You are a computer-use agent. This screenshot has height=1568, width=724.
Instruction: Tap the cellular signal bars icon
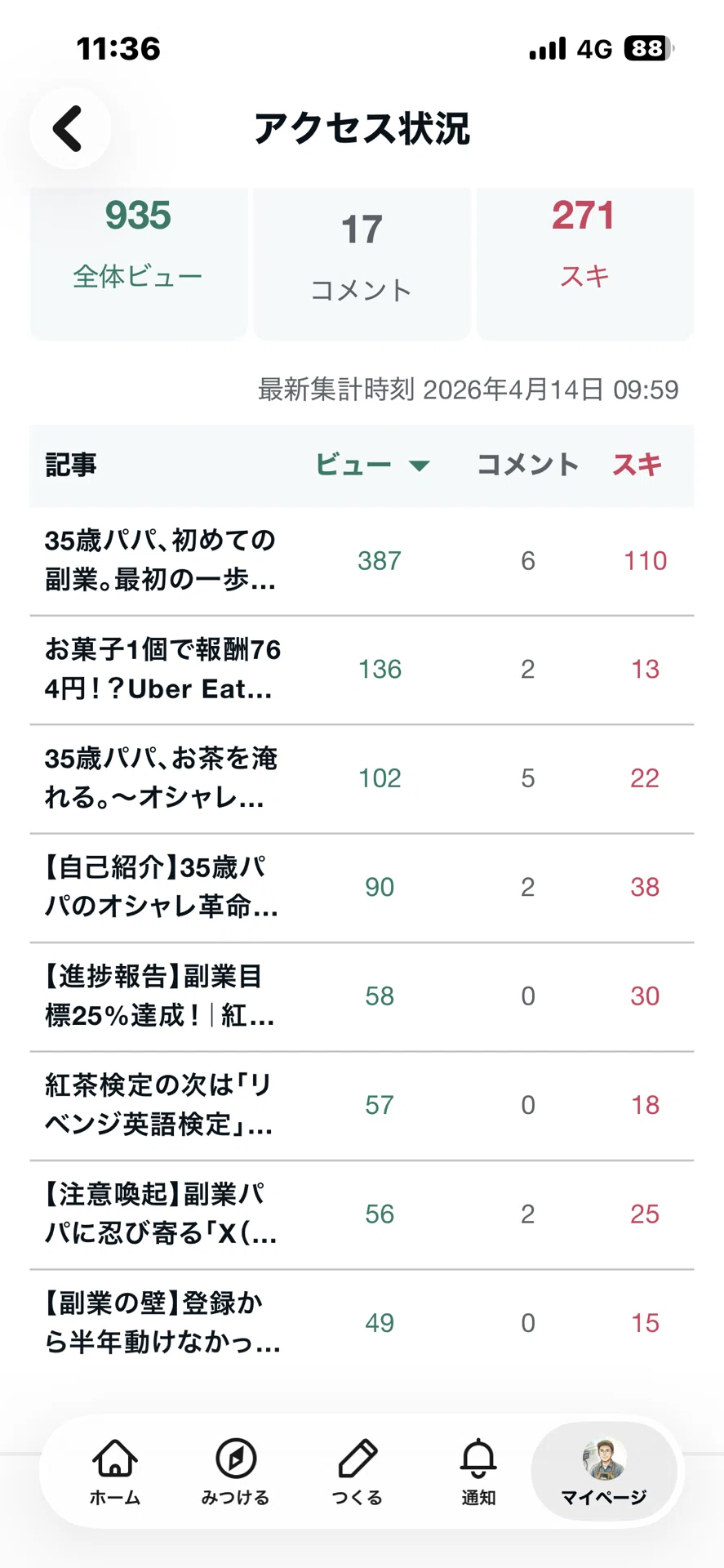[547, 49]
